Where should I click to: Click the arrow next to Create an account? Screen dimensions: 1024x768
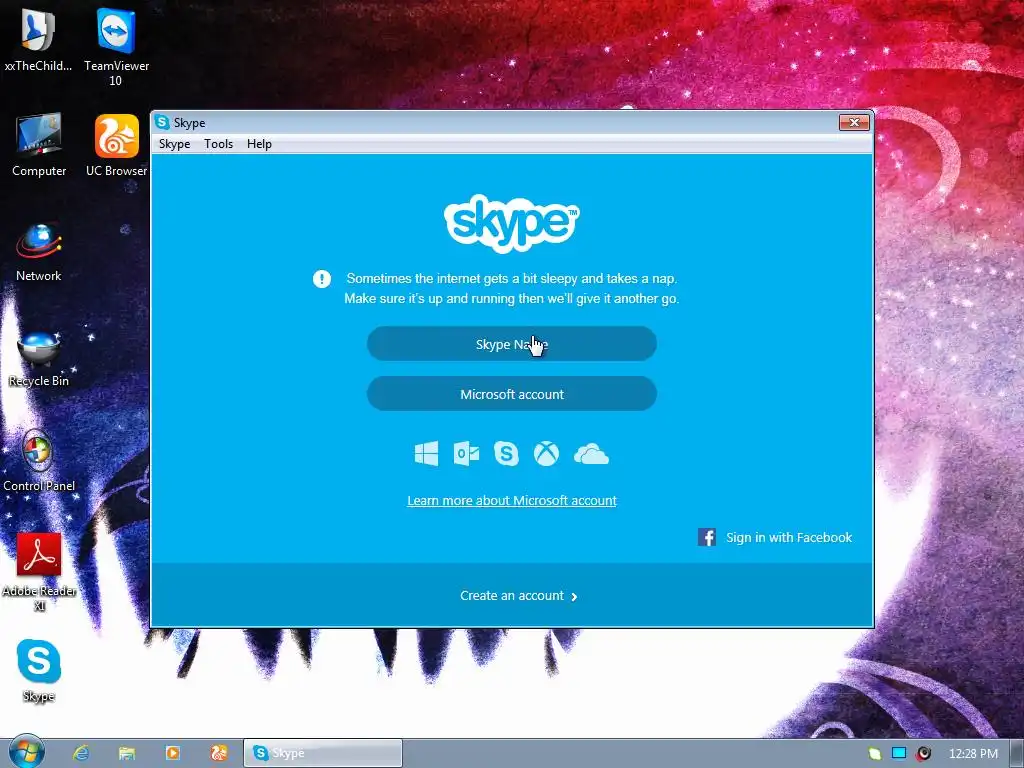574,596
